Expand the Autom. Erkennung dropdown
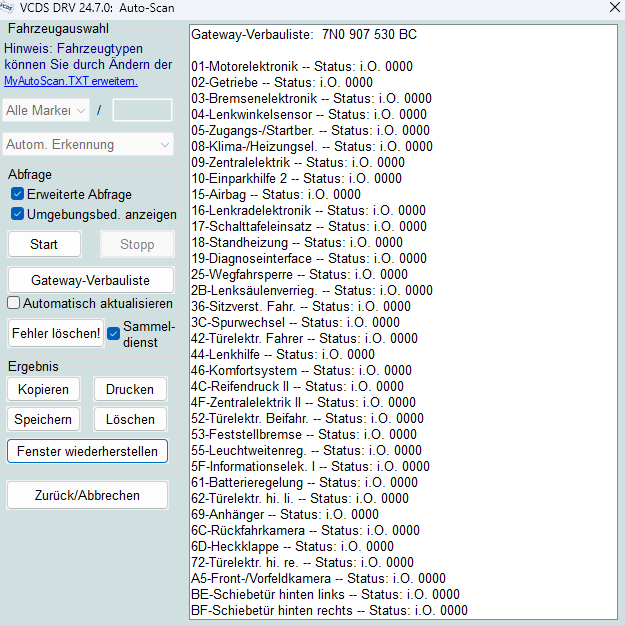The height and width of the screenshot is (625, 625). [88, 145]
